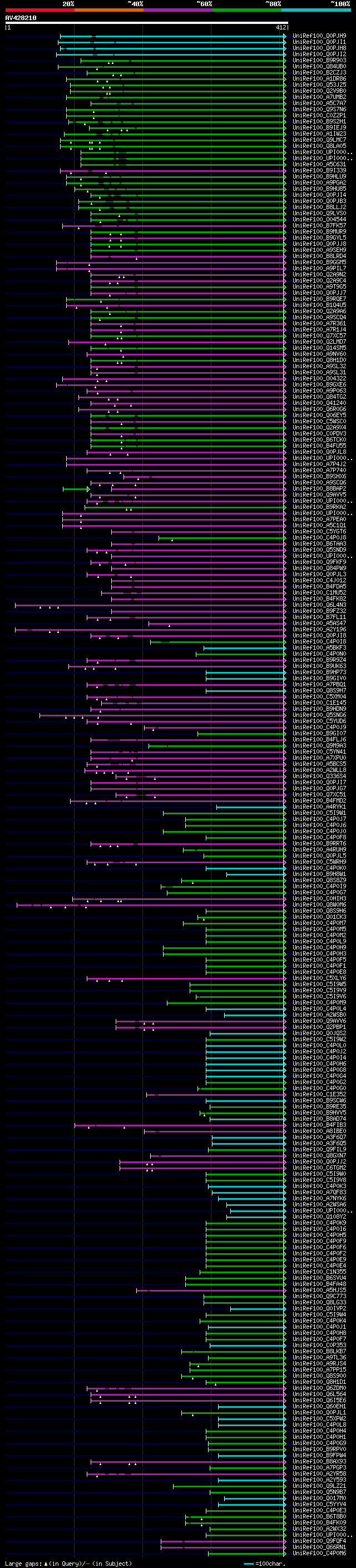This screenshot has width=356, height=1568.
Task: Click cyan alignment bar for UniRef100_Q0PJH9
Action: (173, 36)
